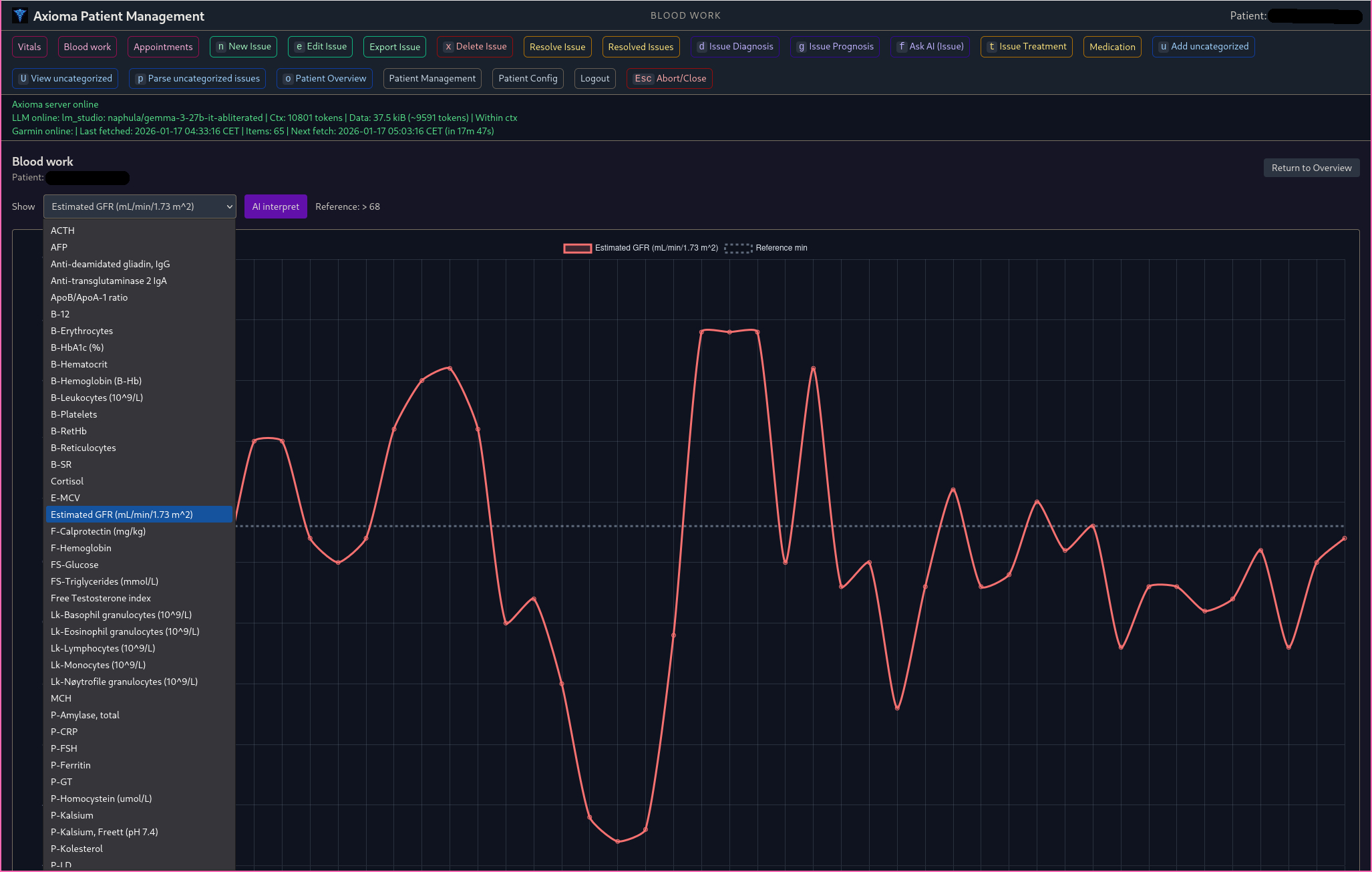Open the blood test Show dropdown
The height and width of the screenshot is (872, 1372).
(x=140, y=206)
